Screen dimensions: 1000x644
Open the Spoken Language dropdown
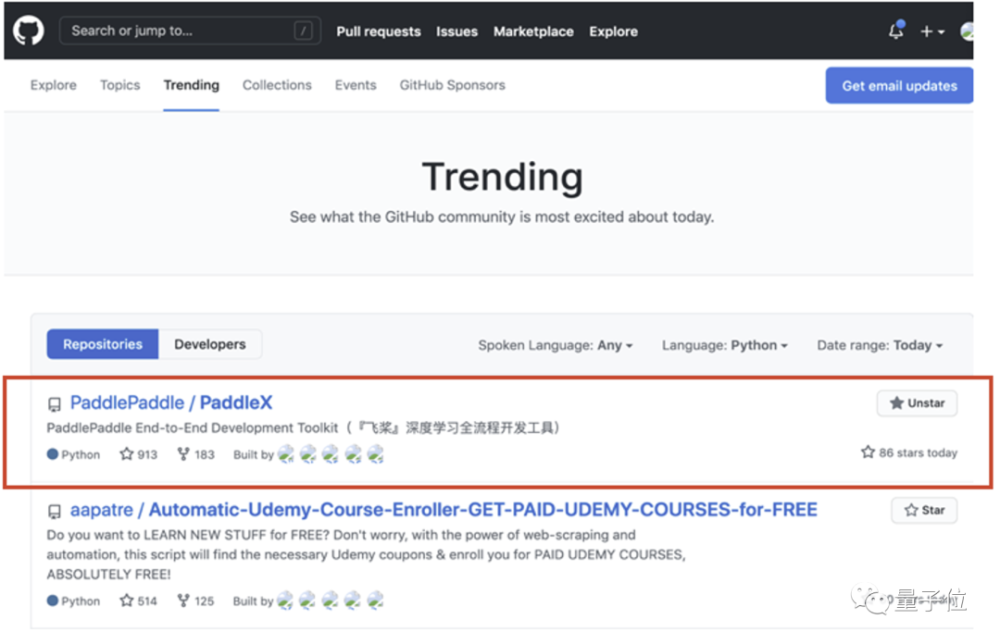[554, 345]
